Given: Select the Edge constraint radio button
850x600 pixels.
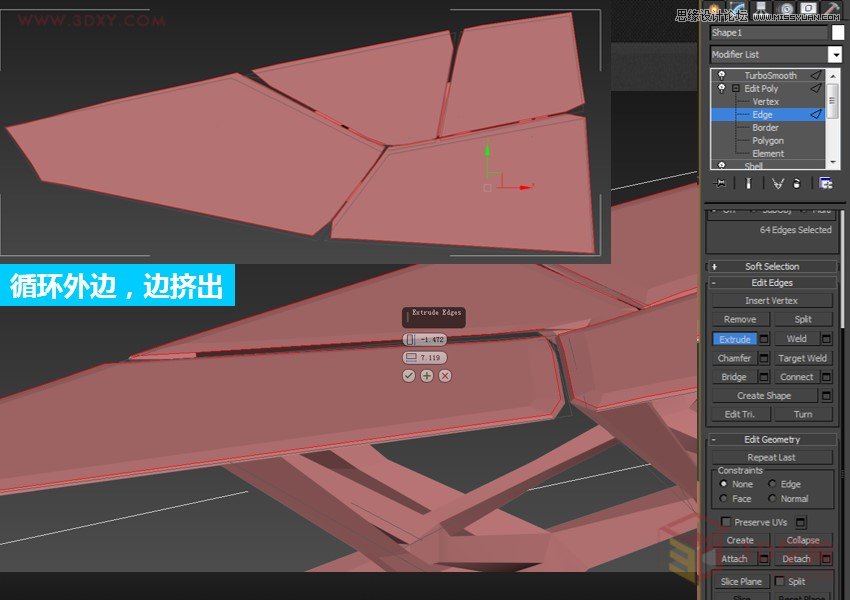Looking at the screenshot, I should pyautogui.click(x=772, y=484).
